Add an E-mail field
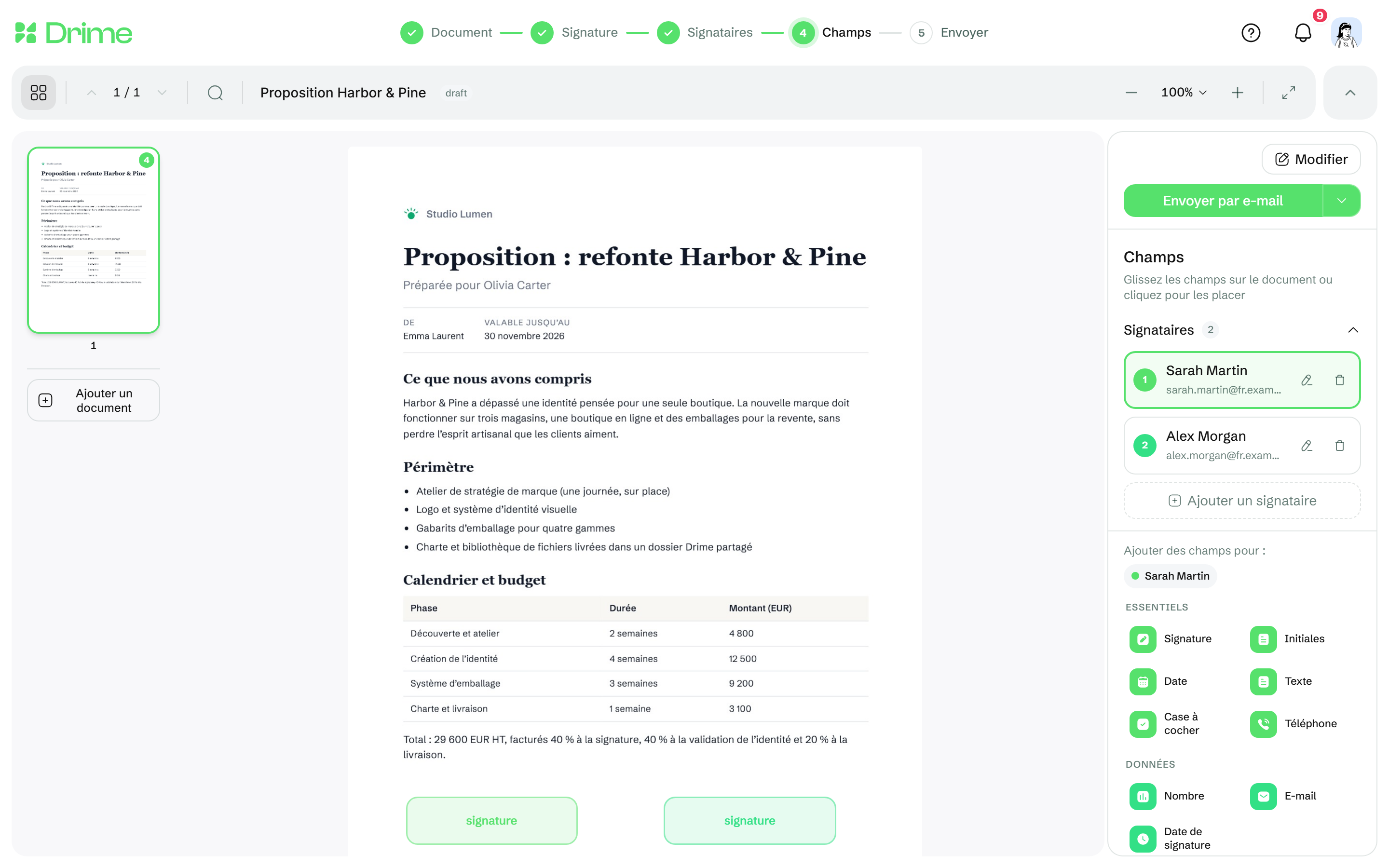1389x868 pixels. pyautogui.click(x=1283, y=796)
